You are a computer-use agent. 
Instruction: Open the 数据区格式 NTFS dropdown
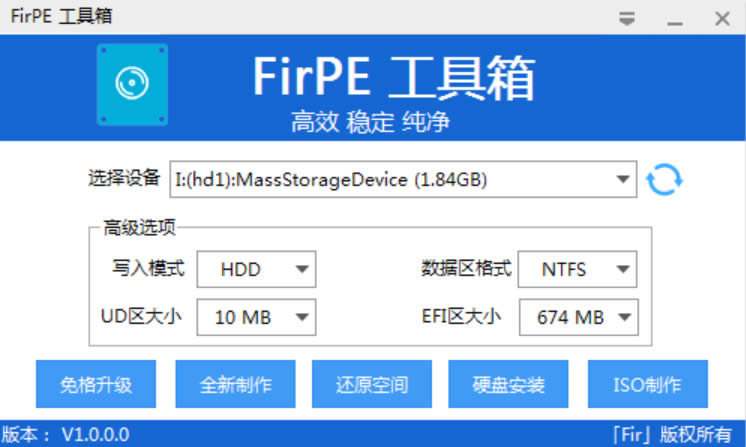pyautogui.click(x=623, y=269)
